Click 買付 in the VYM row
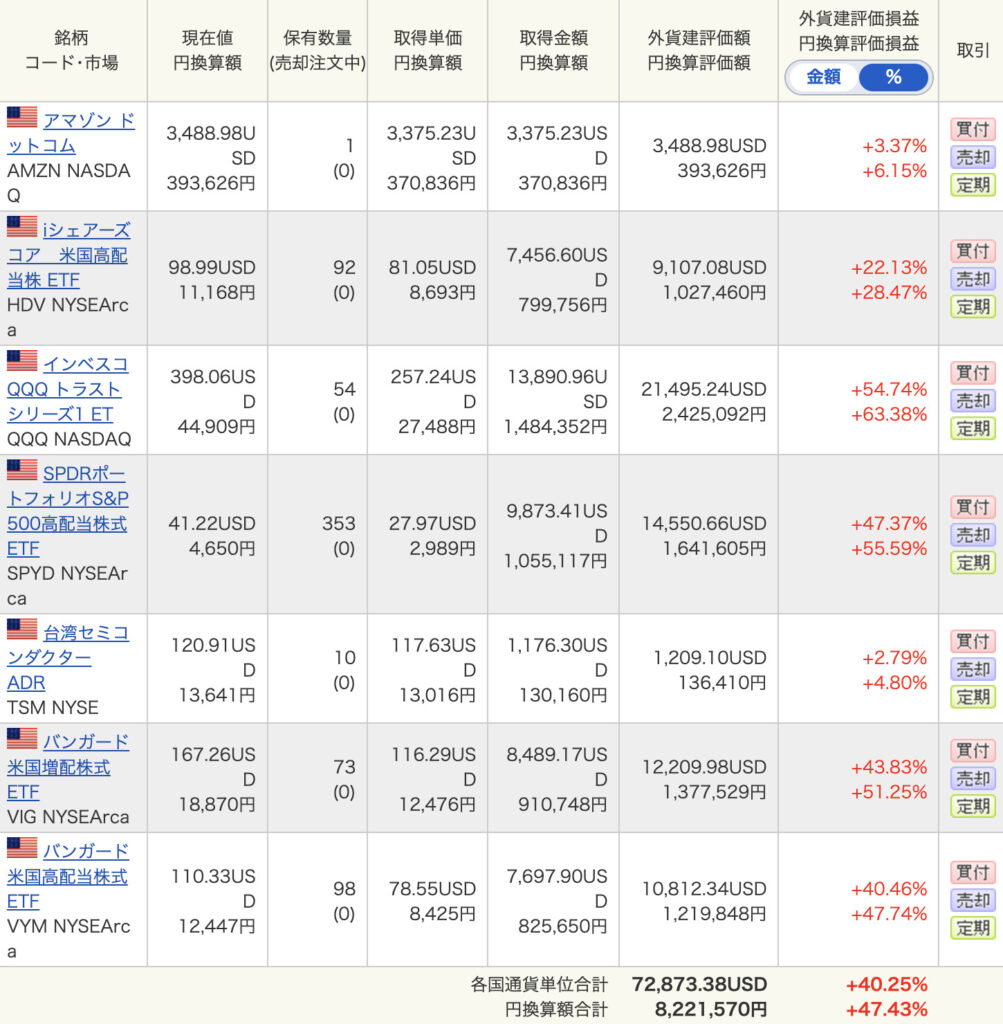1003x1024 pixels. (972, 872)
